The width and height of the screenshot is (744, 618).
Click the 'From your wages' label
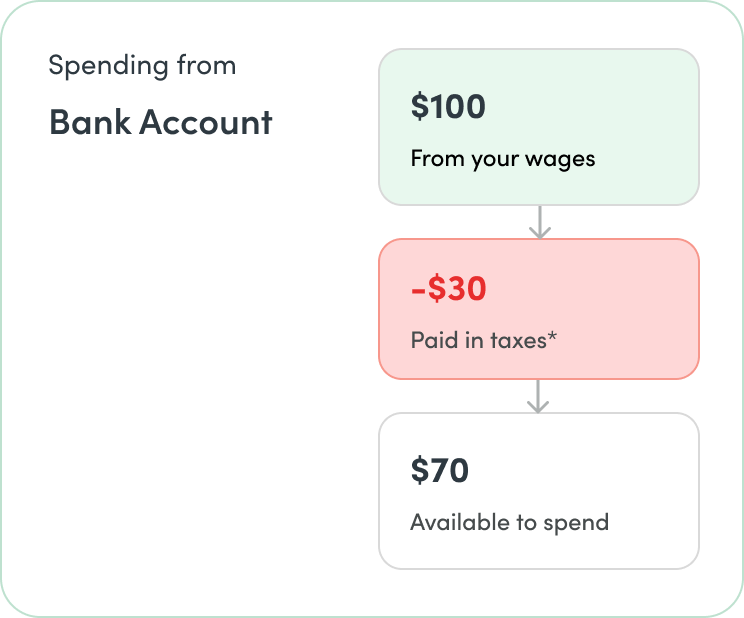click(x=502, y=159)
